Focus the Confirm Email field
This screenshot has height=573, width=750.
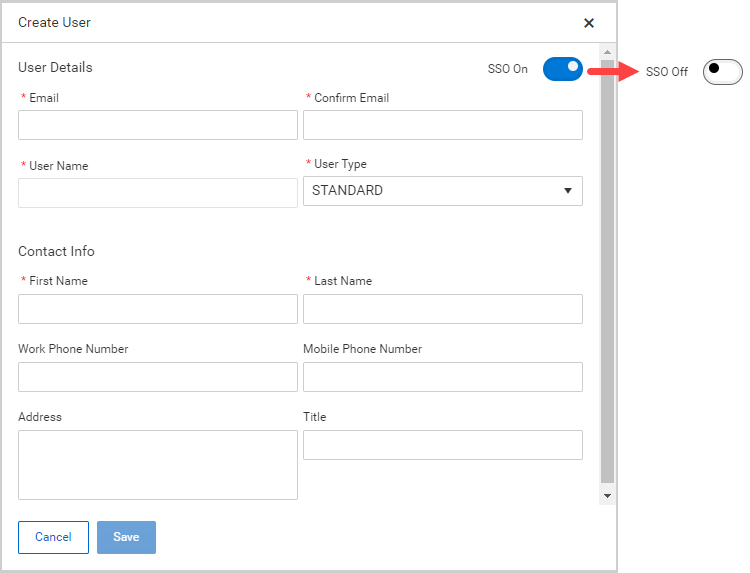coord(442,125)
